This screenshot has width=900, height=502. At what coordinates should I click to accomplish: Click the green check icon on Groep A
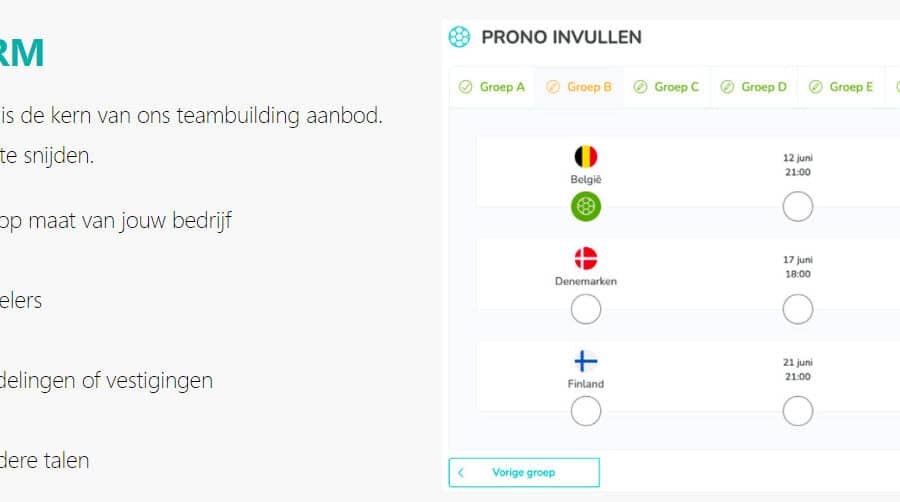(465, 87)
